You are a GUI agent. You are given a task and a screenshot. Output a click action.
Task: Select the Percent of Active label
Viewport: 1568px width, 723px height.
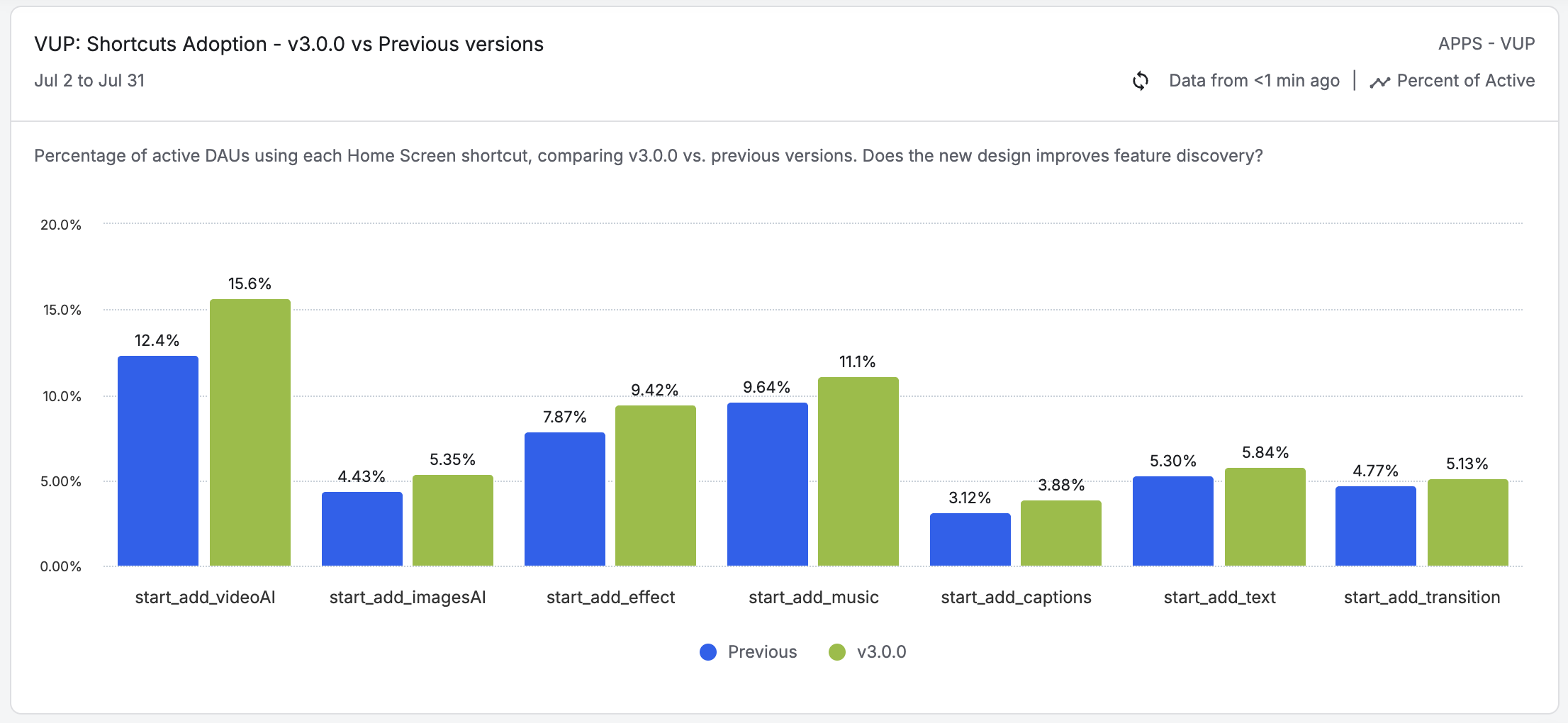click(x=1466, y=81)
